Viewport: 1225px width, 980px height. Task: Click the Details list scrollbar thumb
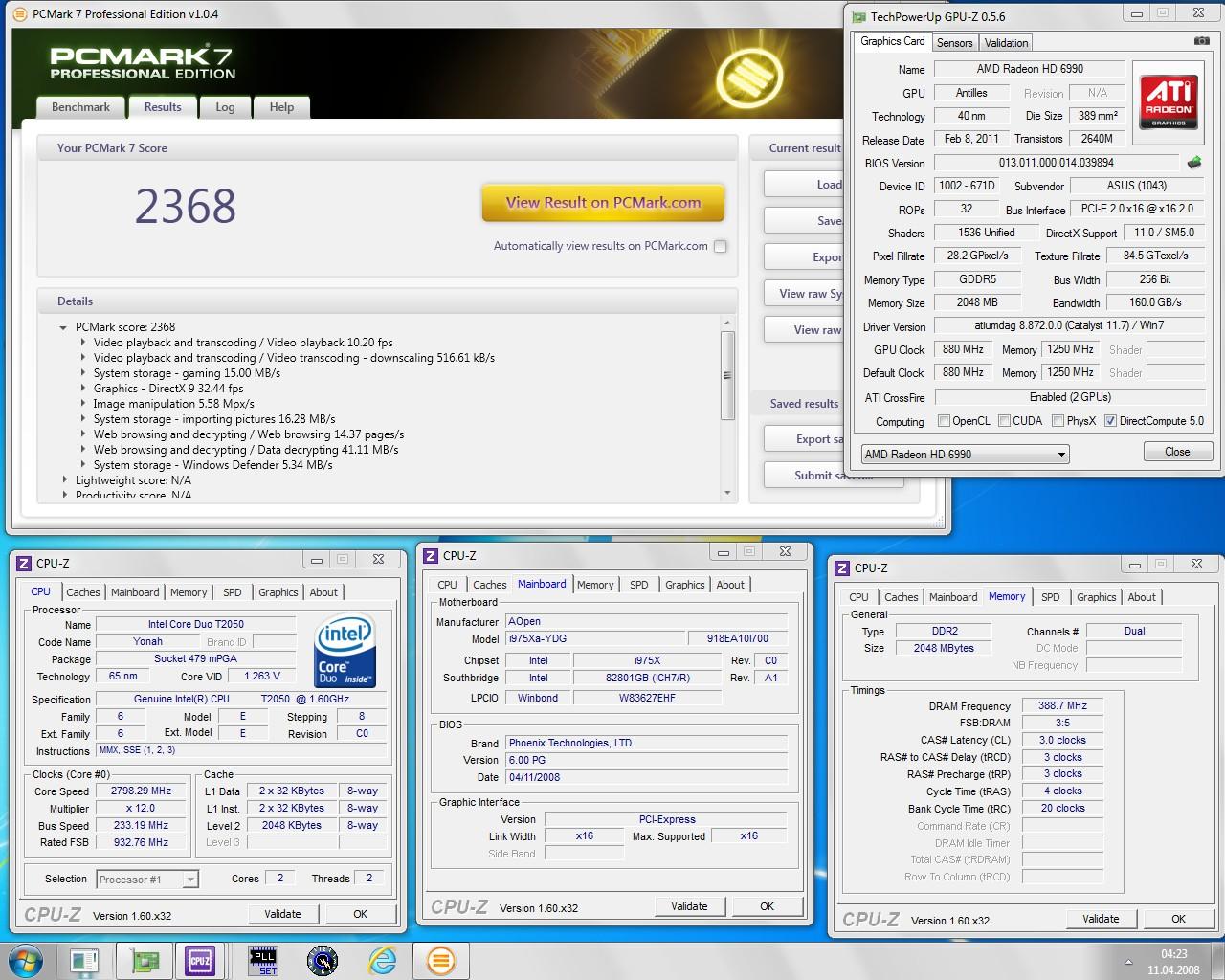coord(727,375)
